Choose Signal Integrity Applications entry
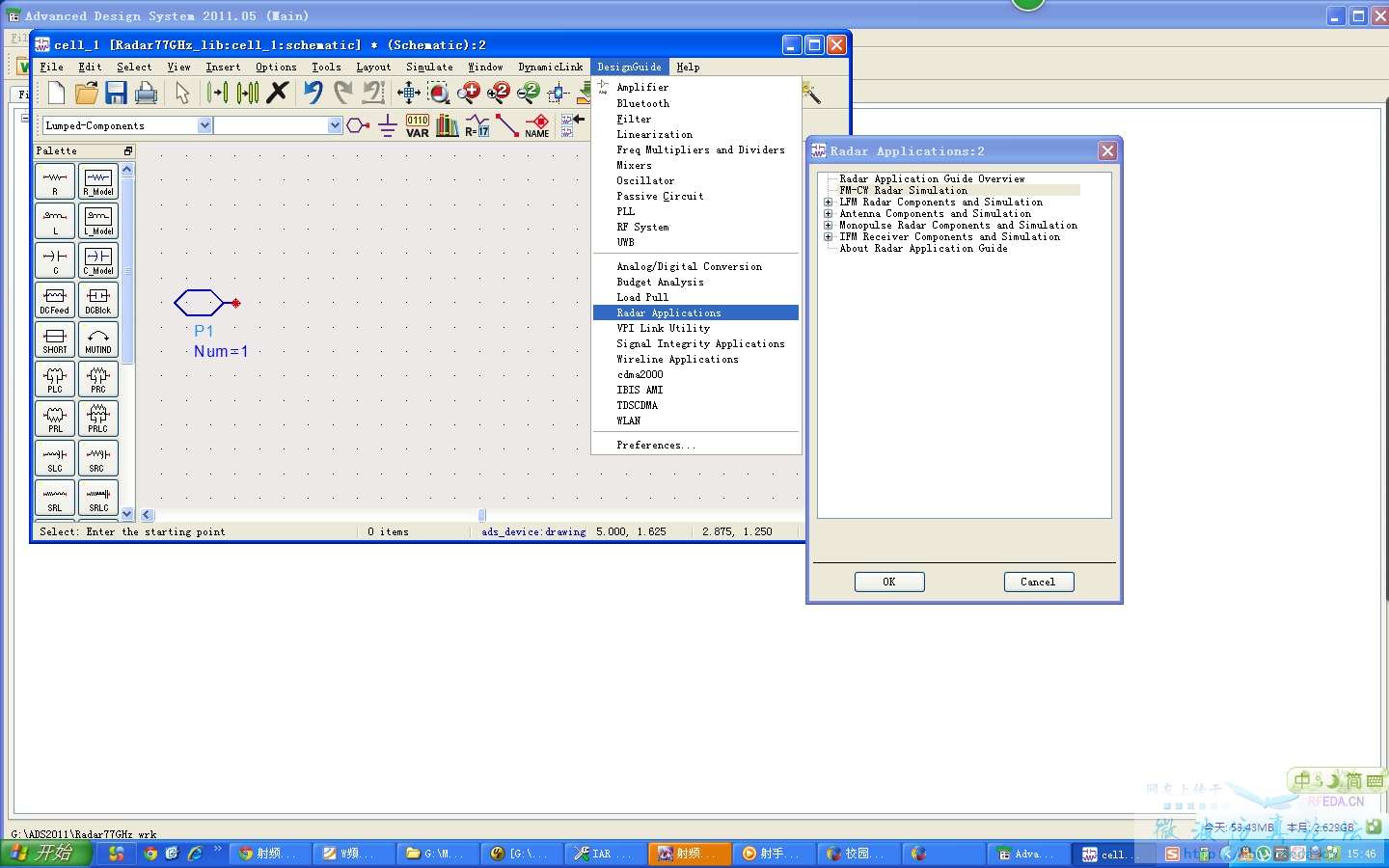The image size is (1389, 868). click(700, 343)
